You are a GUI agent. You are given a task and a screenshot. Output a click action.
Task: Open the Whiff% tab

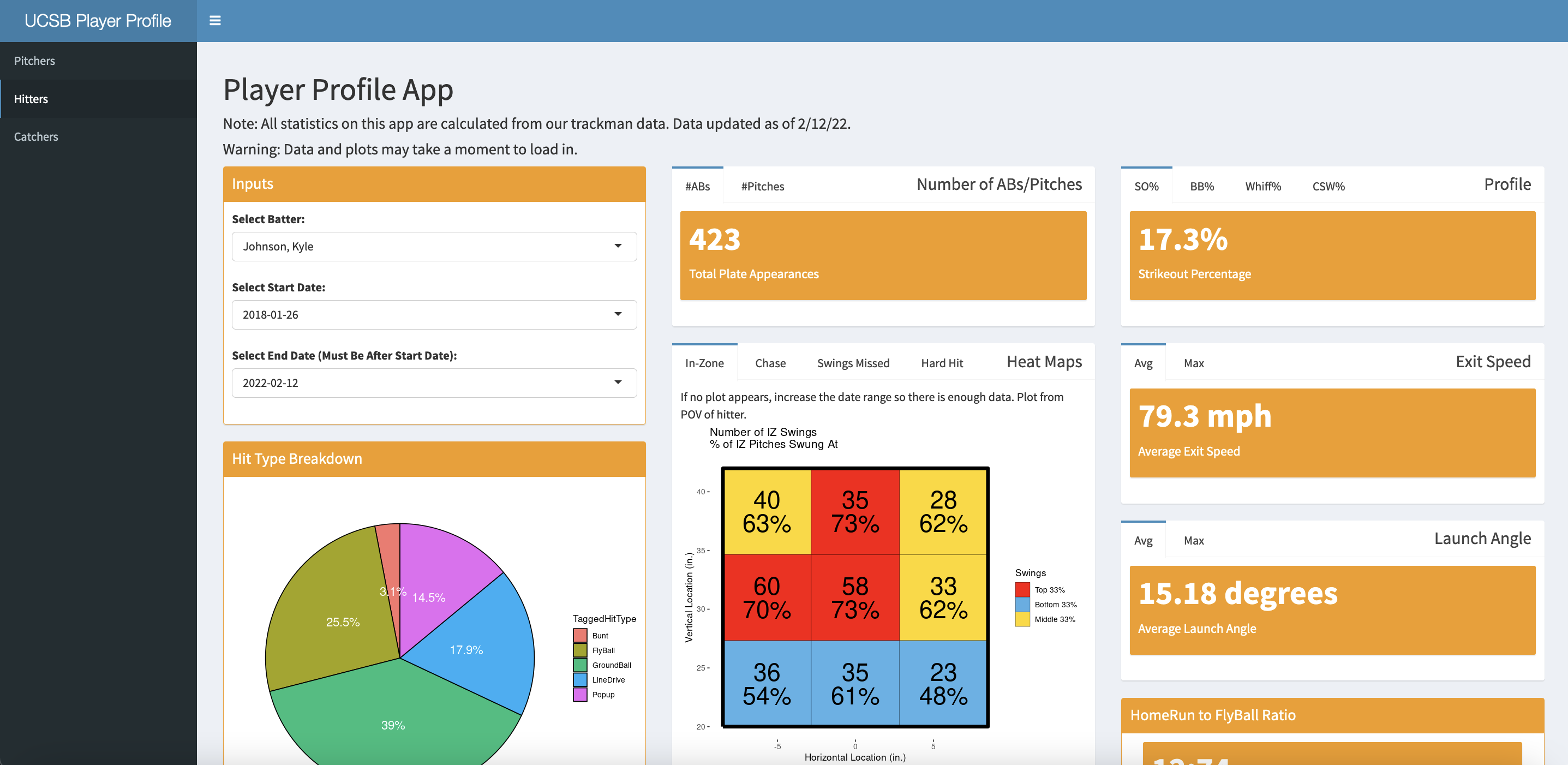point(1262,186)
